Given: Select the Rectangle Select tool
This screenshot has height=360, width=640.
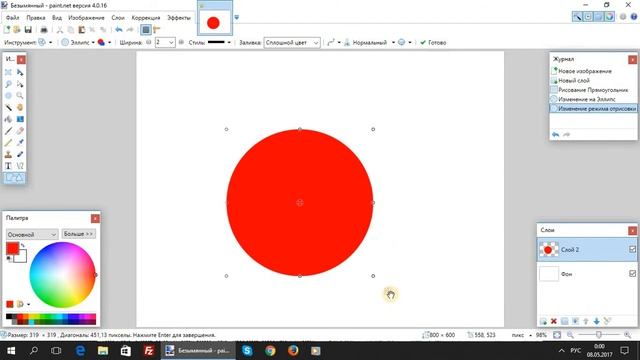Looking at the screenshot, I should pos(8,72).
